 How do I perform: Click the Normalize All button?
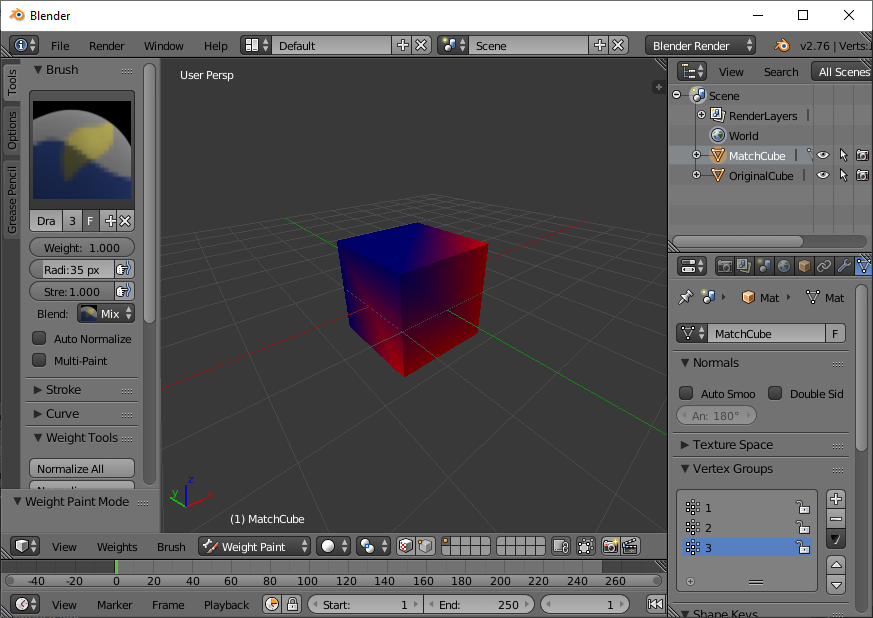click(82, 468)
